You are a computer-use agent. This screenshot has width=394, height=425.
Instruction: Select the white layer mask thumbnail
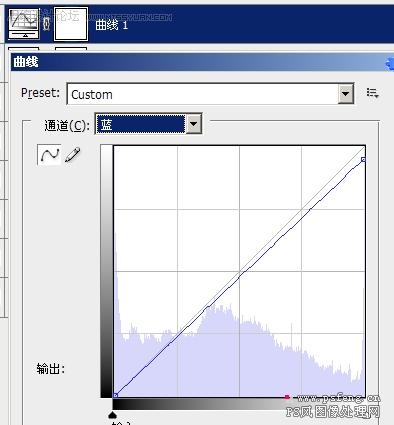[71, 24]
